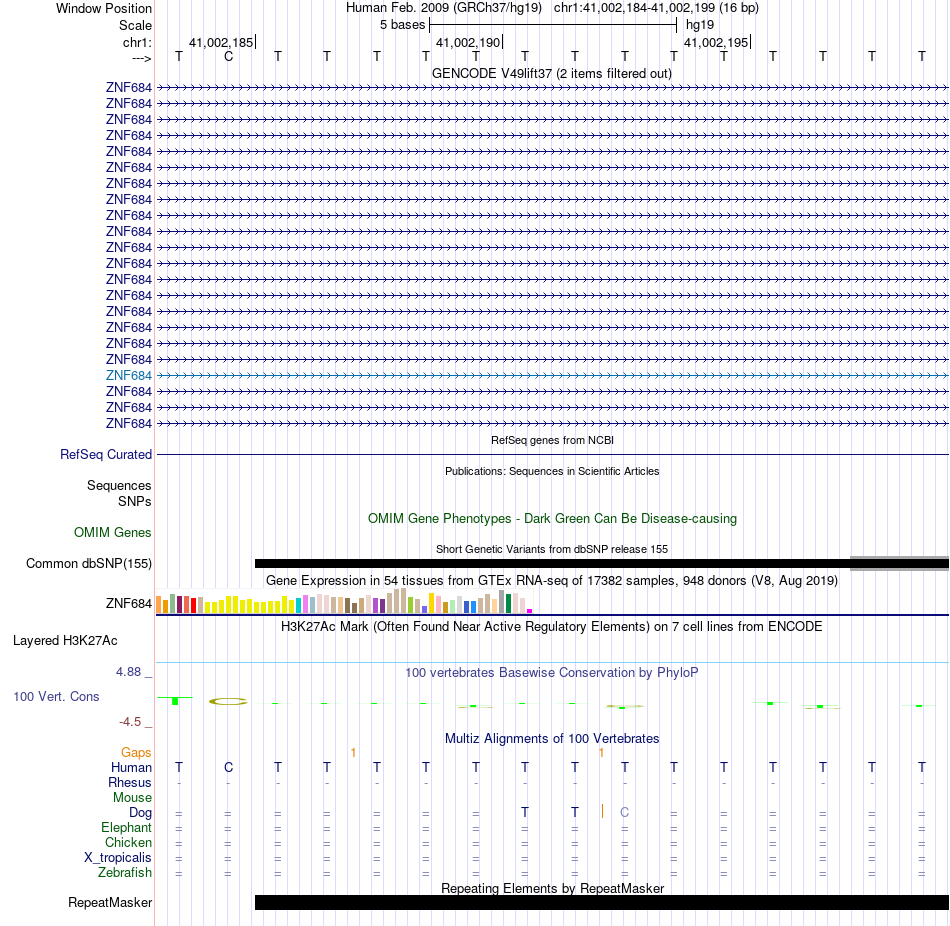Click the 4.88 PhyloP upper scale value
The width and height of the screenshot is (950, 926).
128,672
